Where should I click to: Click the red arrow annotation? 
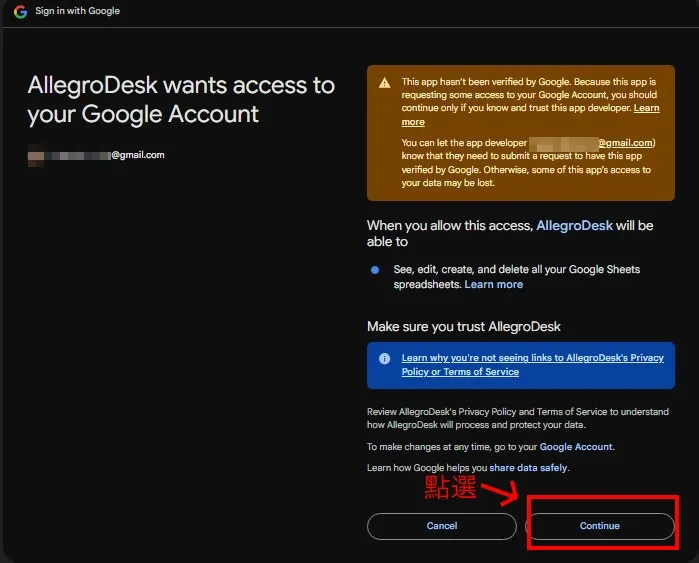[x=499, y=492]
